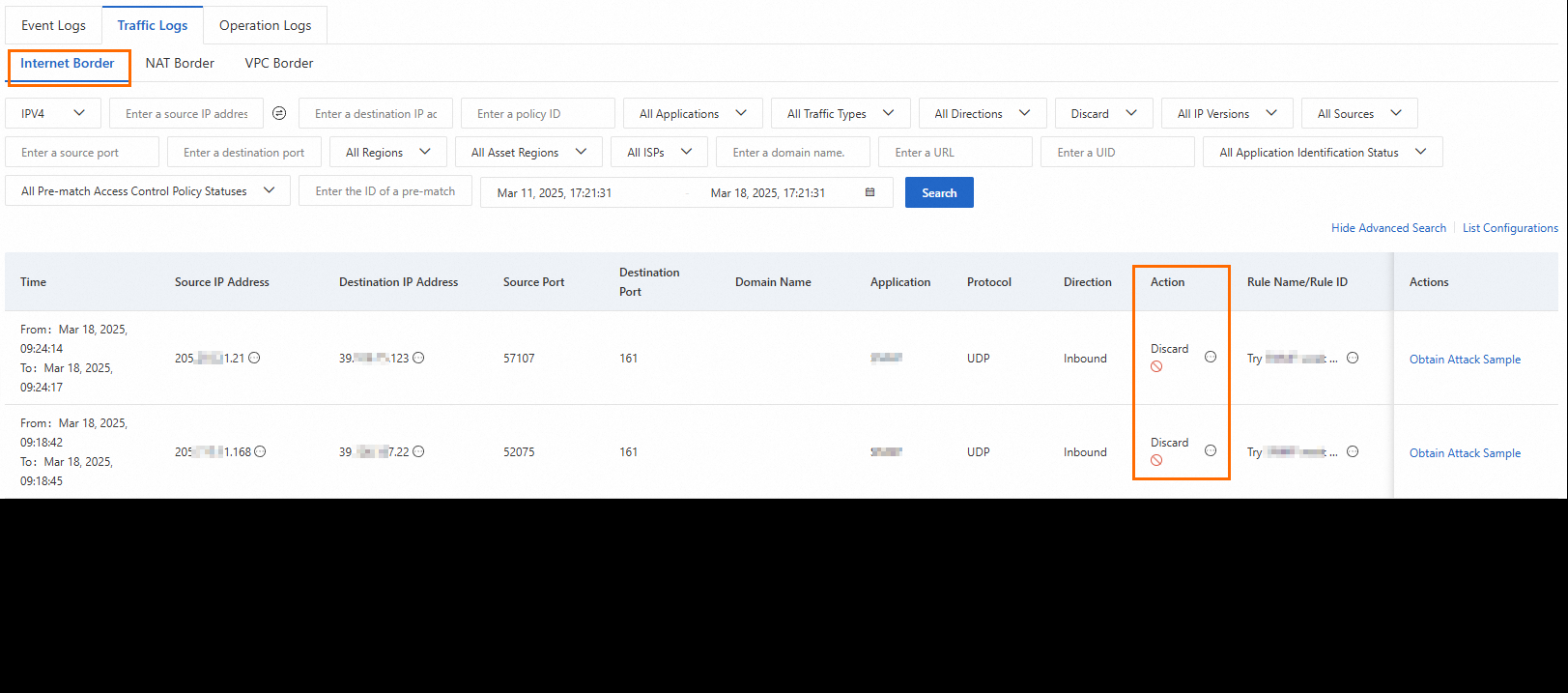This screenshot has width=1568, height=693.
Task: Click icon beside destination IP ending 123
Action: pyautogui.click(x=418, y=358)
